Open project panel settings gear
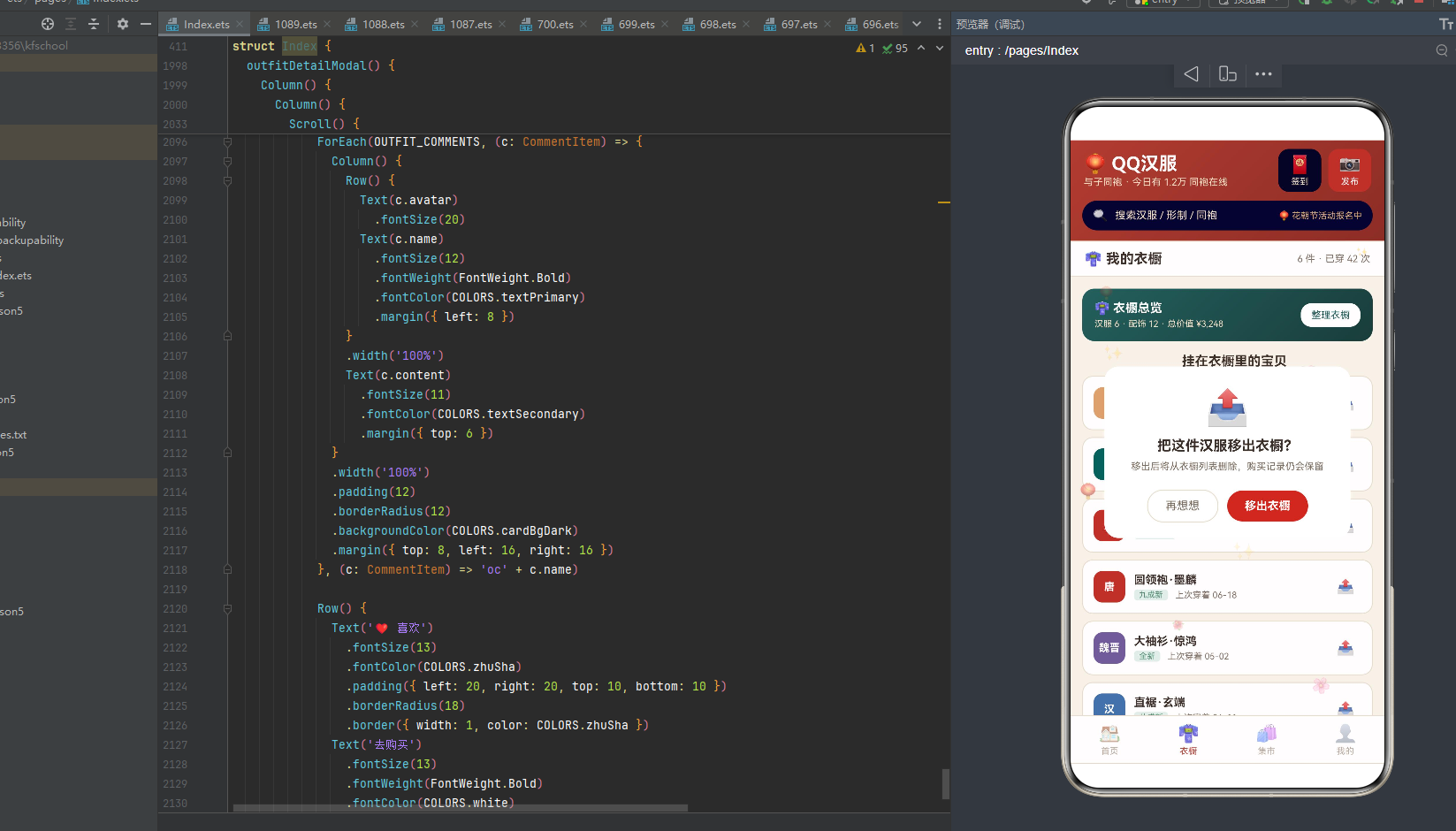This screenshot has width=1456, height=831. tap(123, 24)
